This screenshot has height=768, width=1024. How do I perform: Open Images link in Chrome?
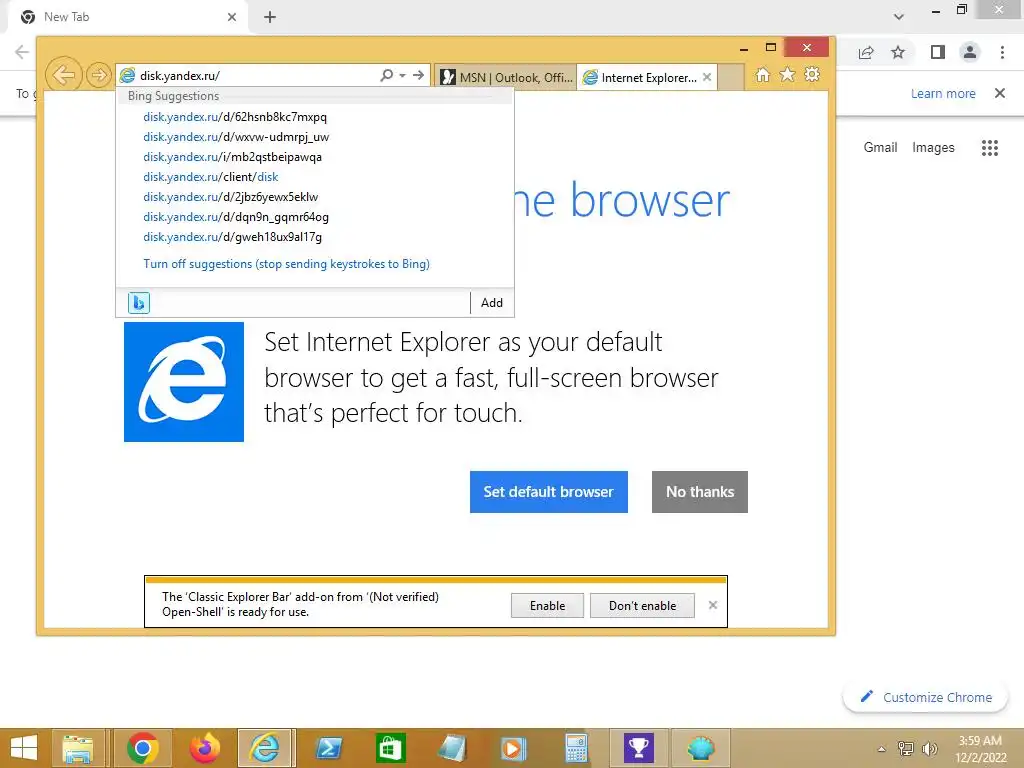(x=933, y=148)
